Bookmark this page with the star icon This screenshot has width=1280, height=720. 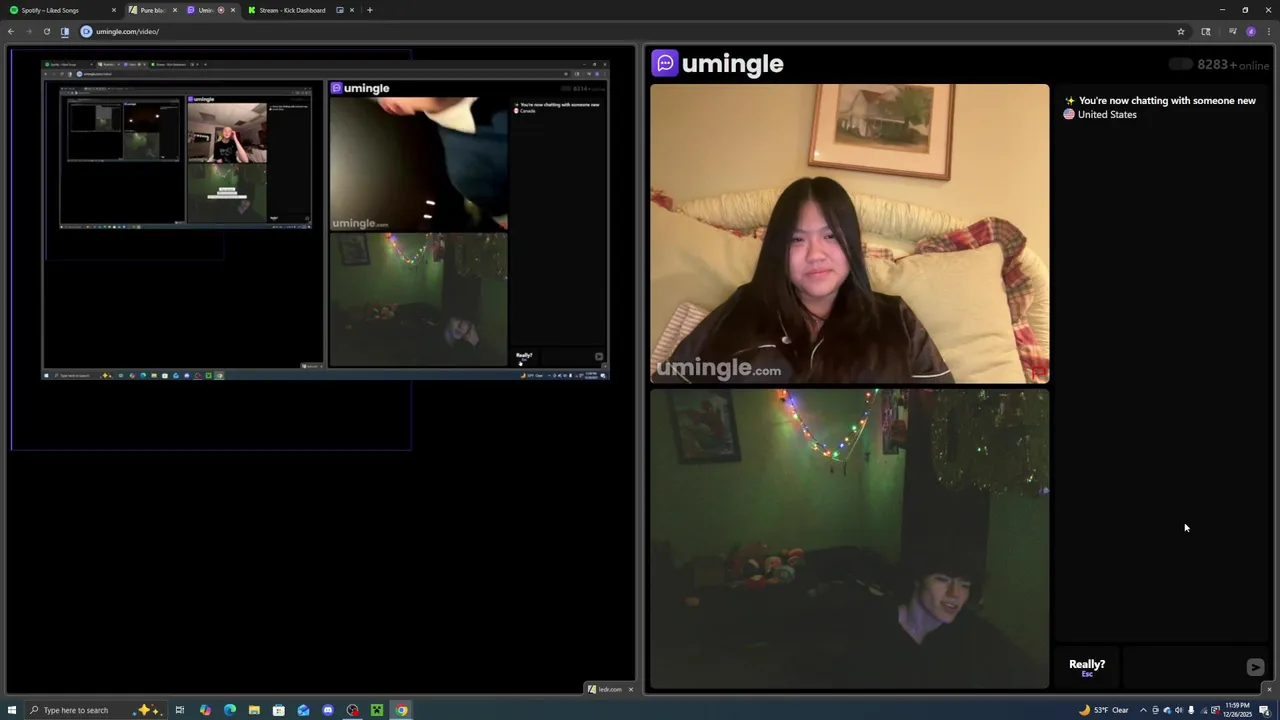pyautogui.click(x=1181, y=31)
